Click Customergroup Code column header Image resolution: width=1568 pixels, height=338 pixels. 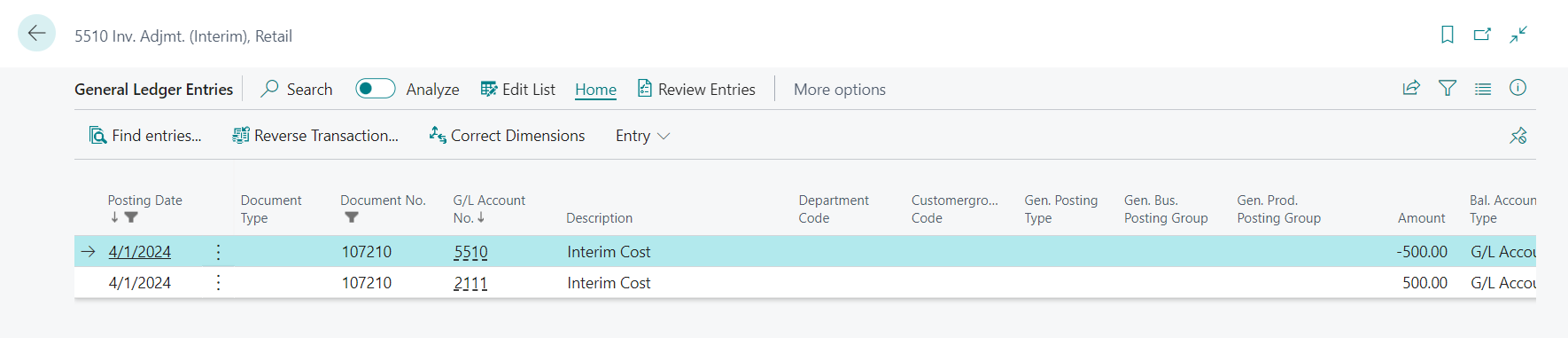click(x=954, y=209)
